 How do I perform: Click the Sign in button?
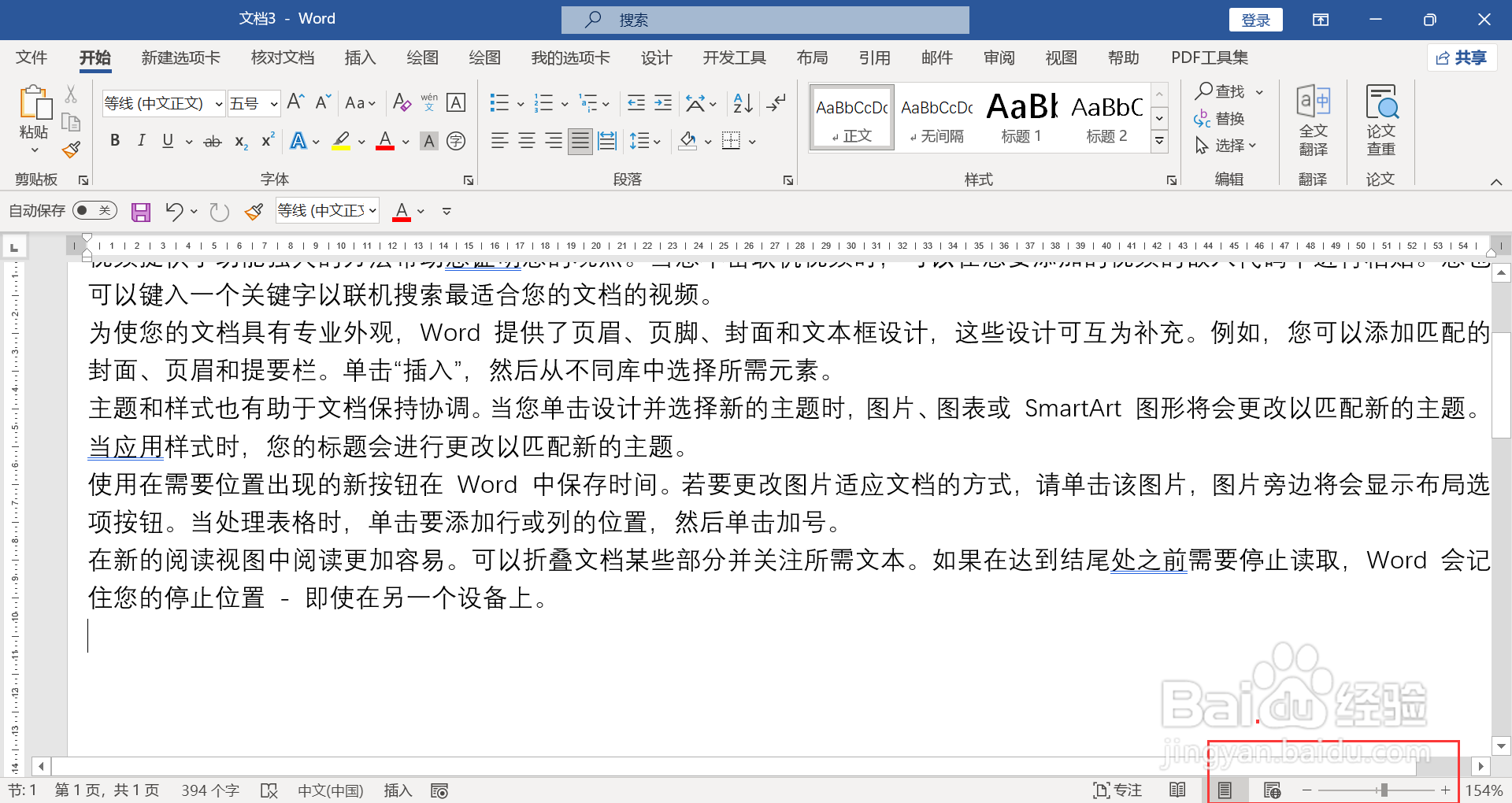click(x=1255, y=20)
